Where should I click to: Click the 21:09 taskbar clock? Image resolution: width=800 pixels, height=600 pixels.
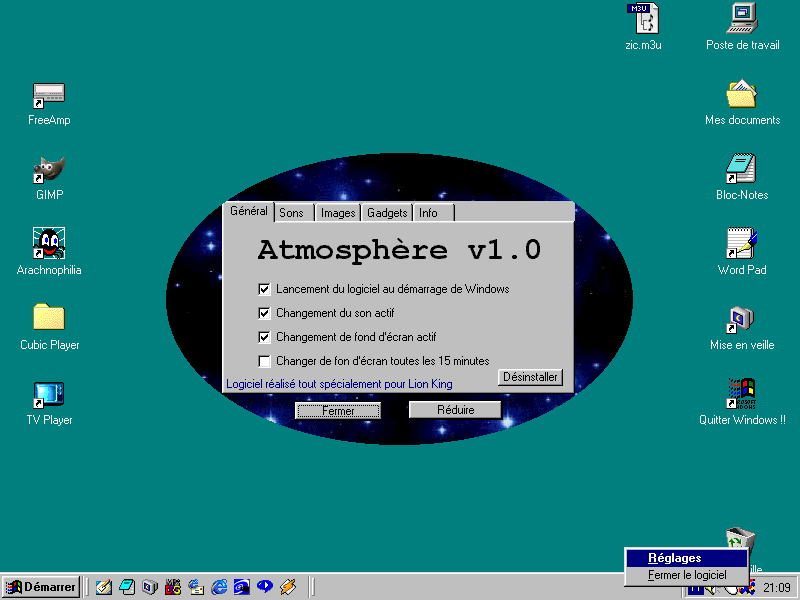pyautogui.click(x=777, y=588)
